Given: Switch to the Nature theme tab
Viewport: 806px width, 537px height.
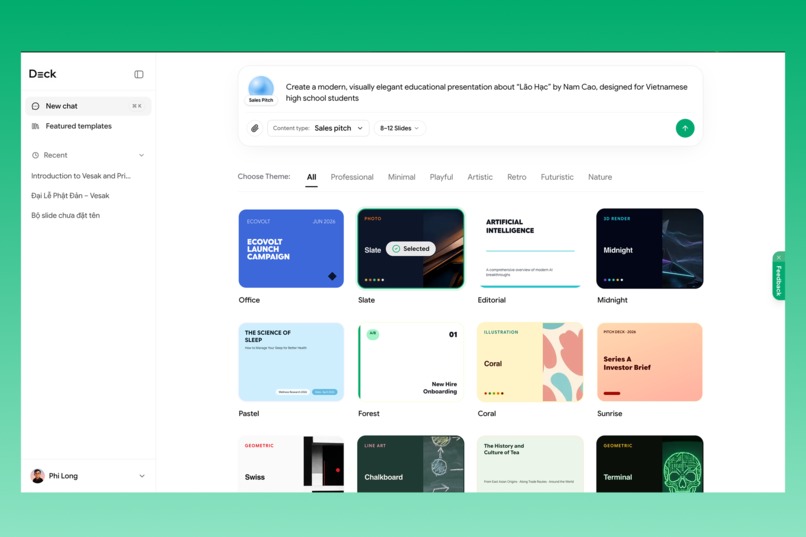Looking at the screenshot, I should 600,177.
